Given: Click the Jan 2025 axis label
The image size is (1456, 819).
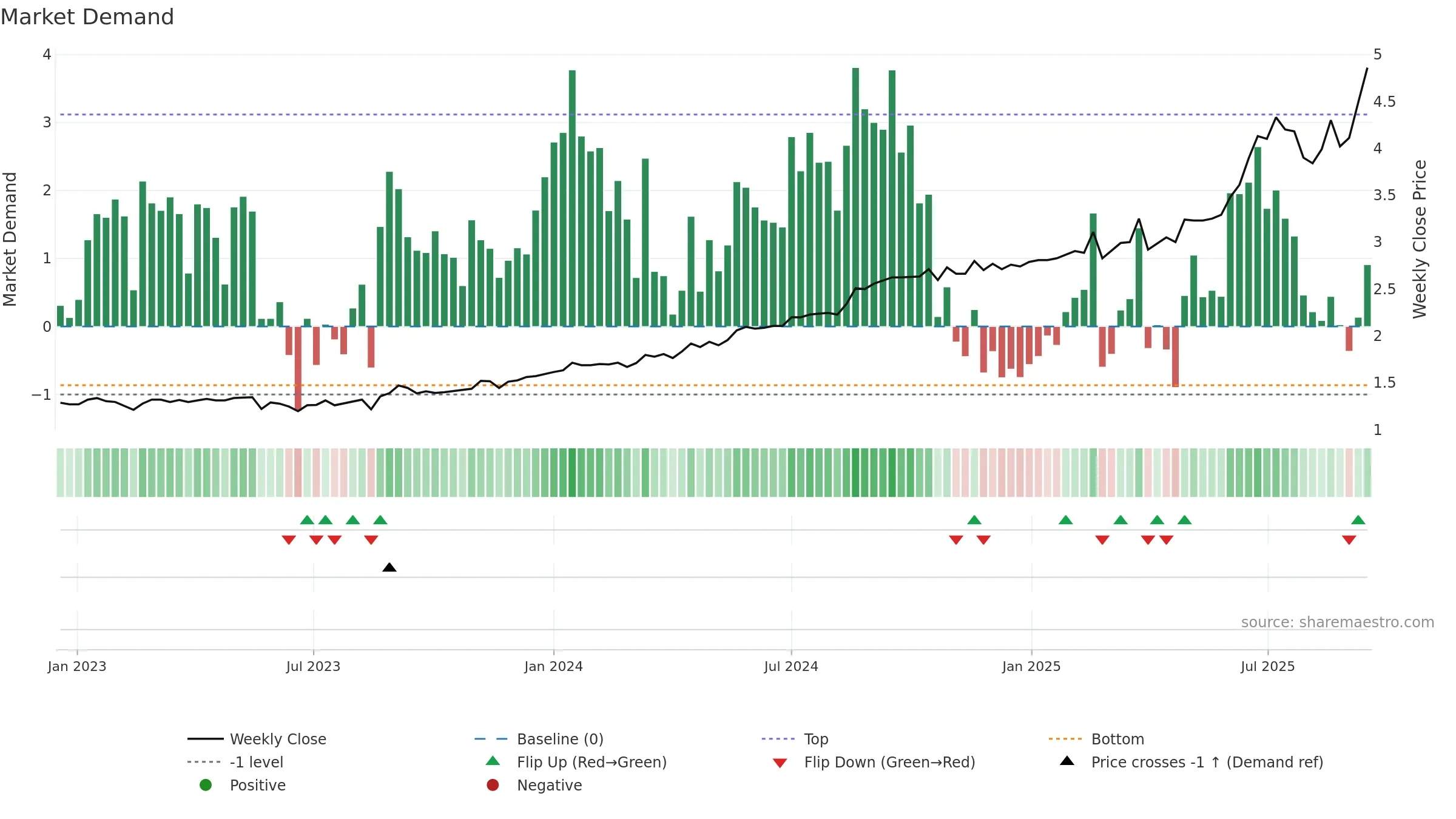Looking at the screenshot, I should [1031, 667].
